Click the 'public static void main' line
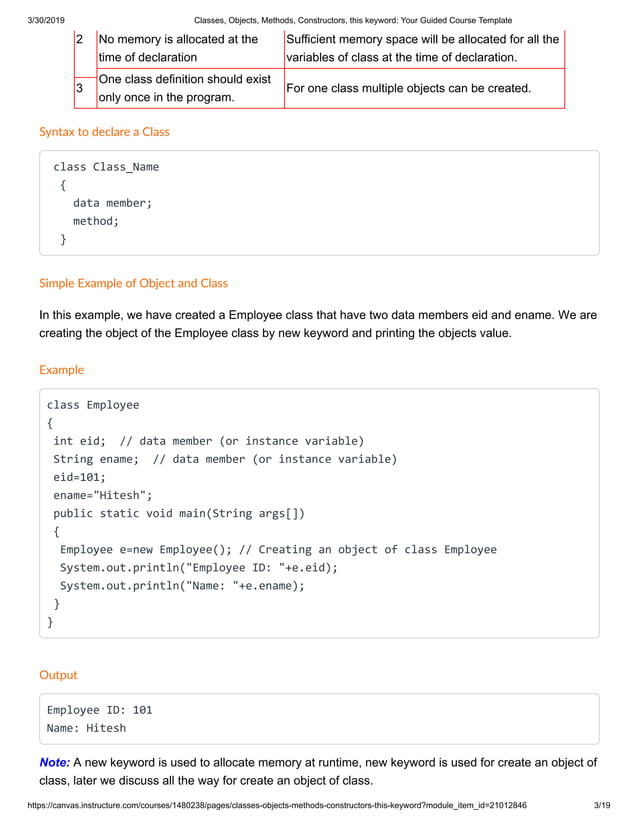Image resolution: width=638 pixels, height=826 pixels. tap(179, 513)
